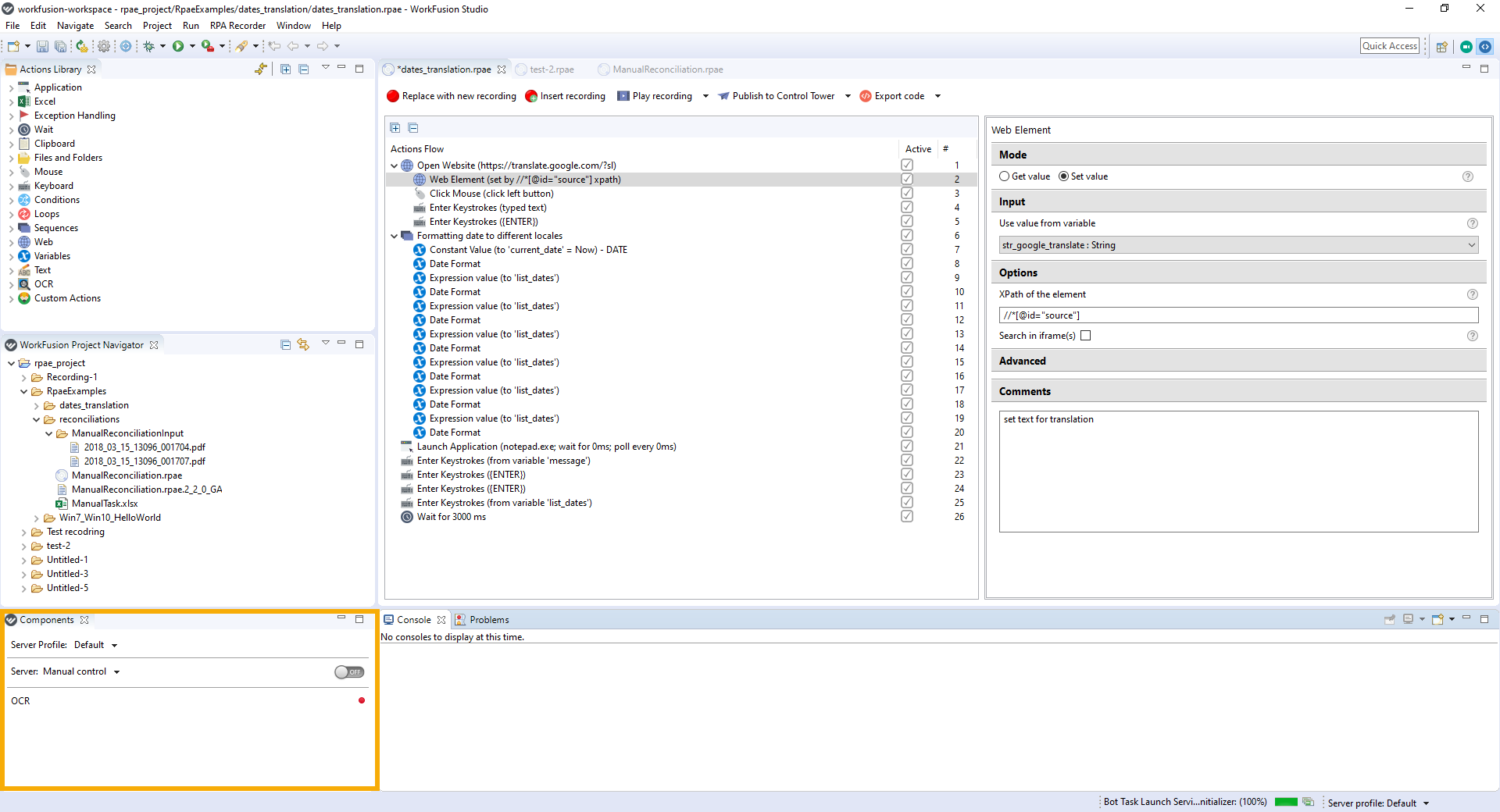Click the Play recording button

coord(655,97)
